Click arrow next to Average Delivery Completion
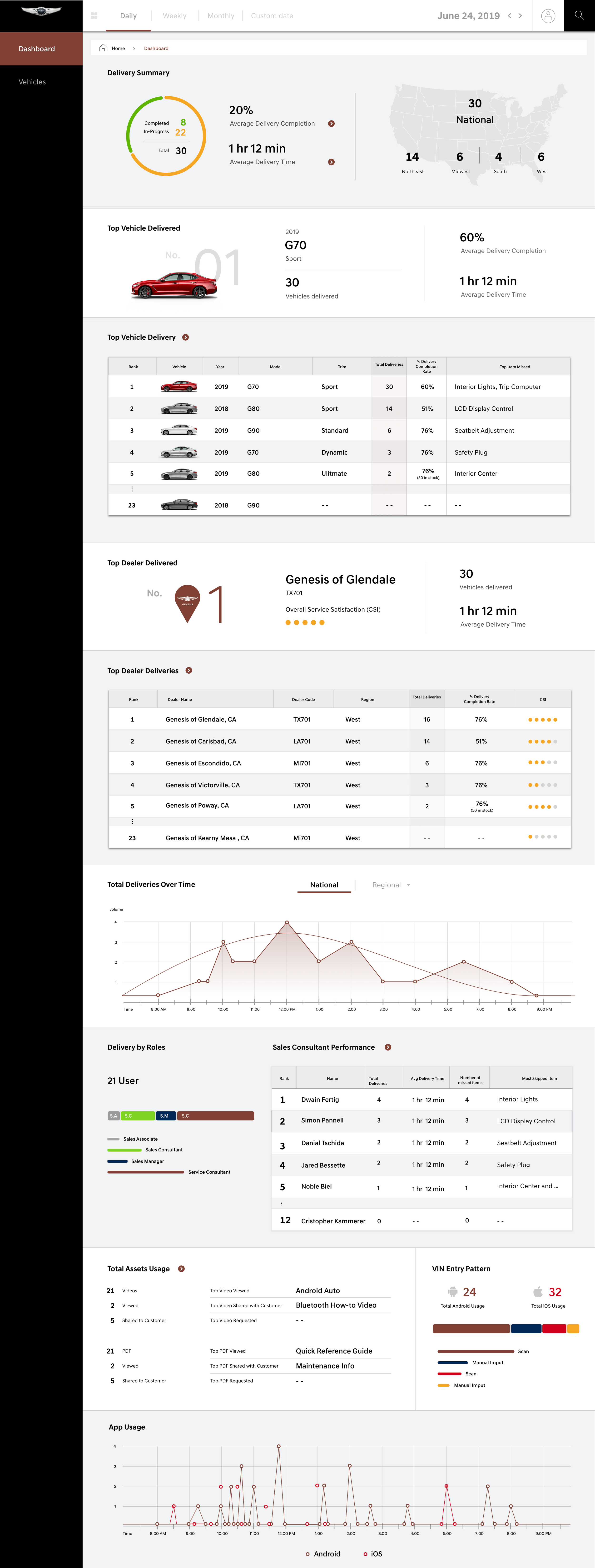 (331, 124)
